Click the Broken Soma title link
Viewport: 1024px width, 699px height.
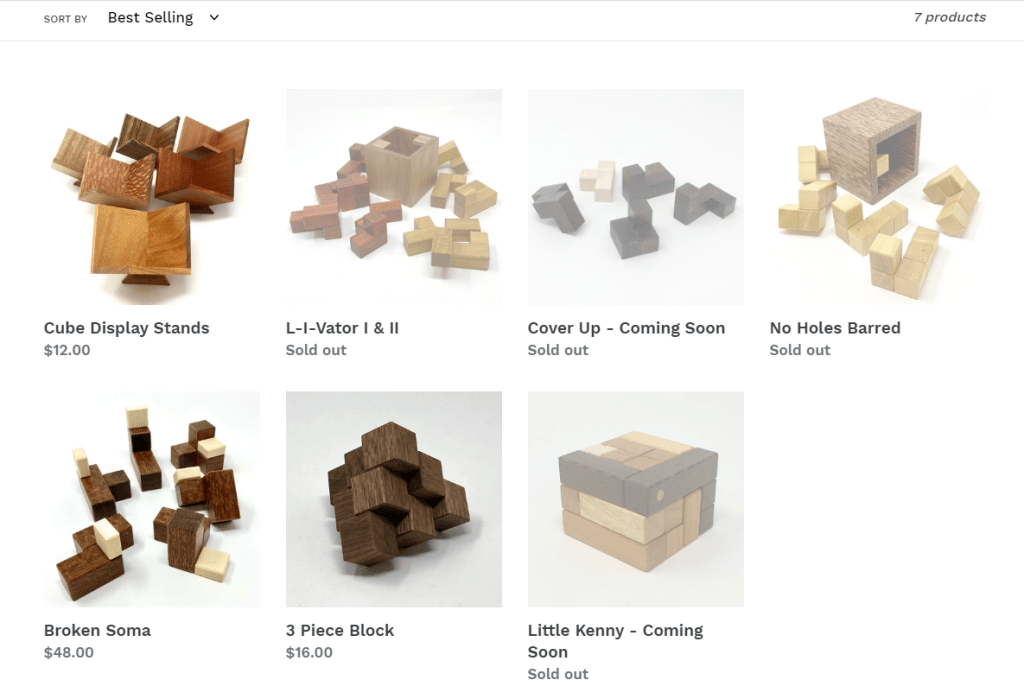(97, 630)
